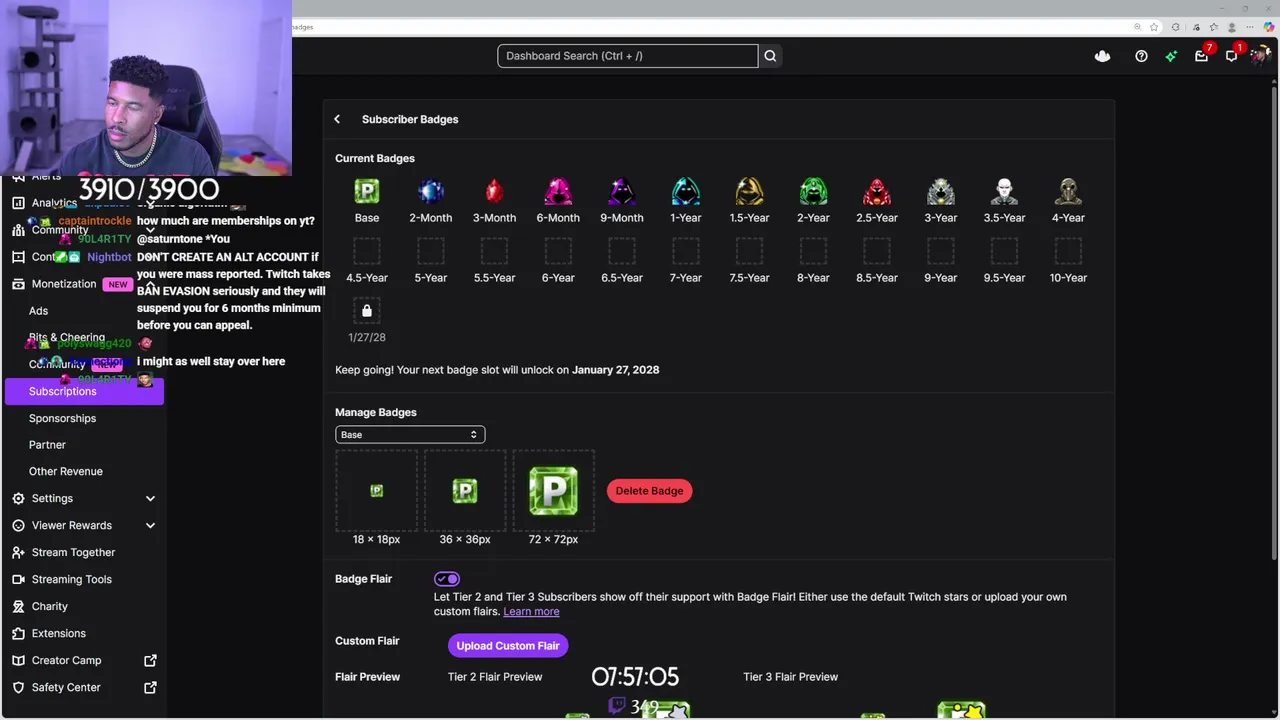1280x720 pixels.
Task: Click the locked 1/27/28 badge slot
Action: (x=367, y=311)
